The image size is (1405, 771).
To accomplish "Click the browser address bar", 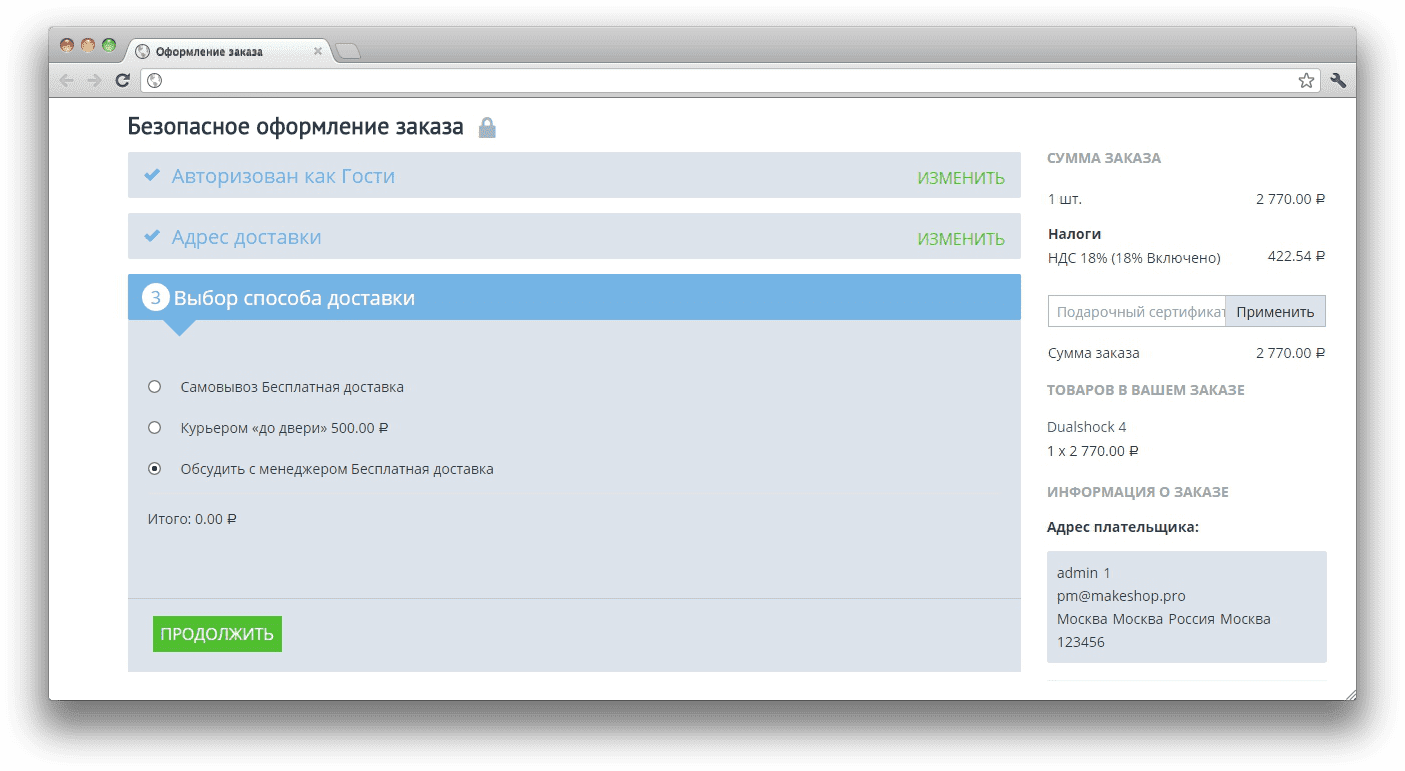I will (x=730, y=81).
